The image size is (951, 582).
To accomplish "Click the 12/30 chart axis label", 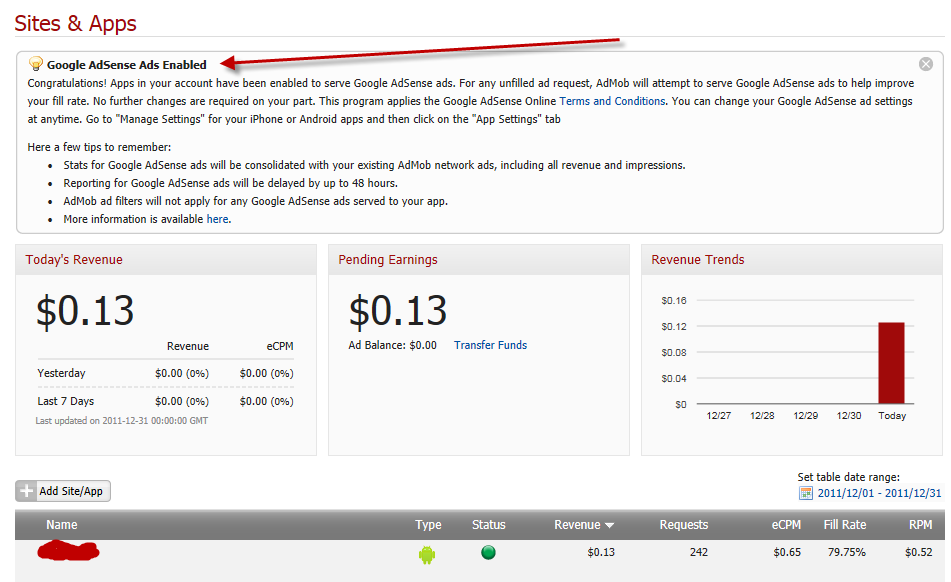I will 849,416.
